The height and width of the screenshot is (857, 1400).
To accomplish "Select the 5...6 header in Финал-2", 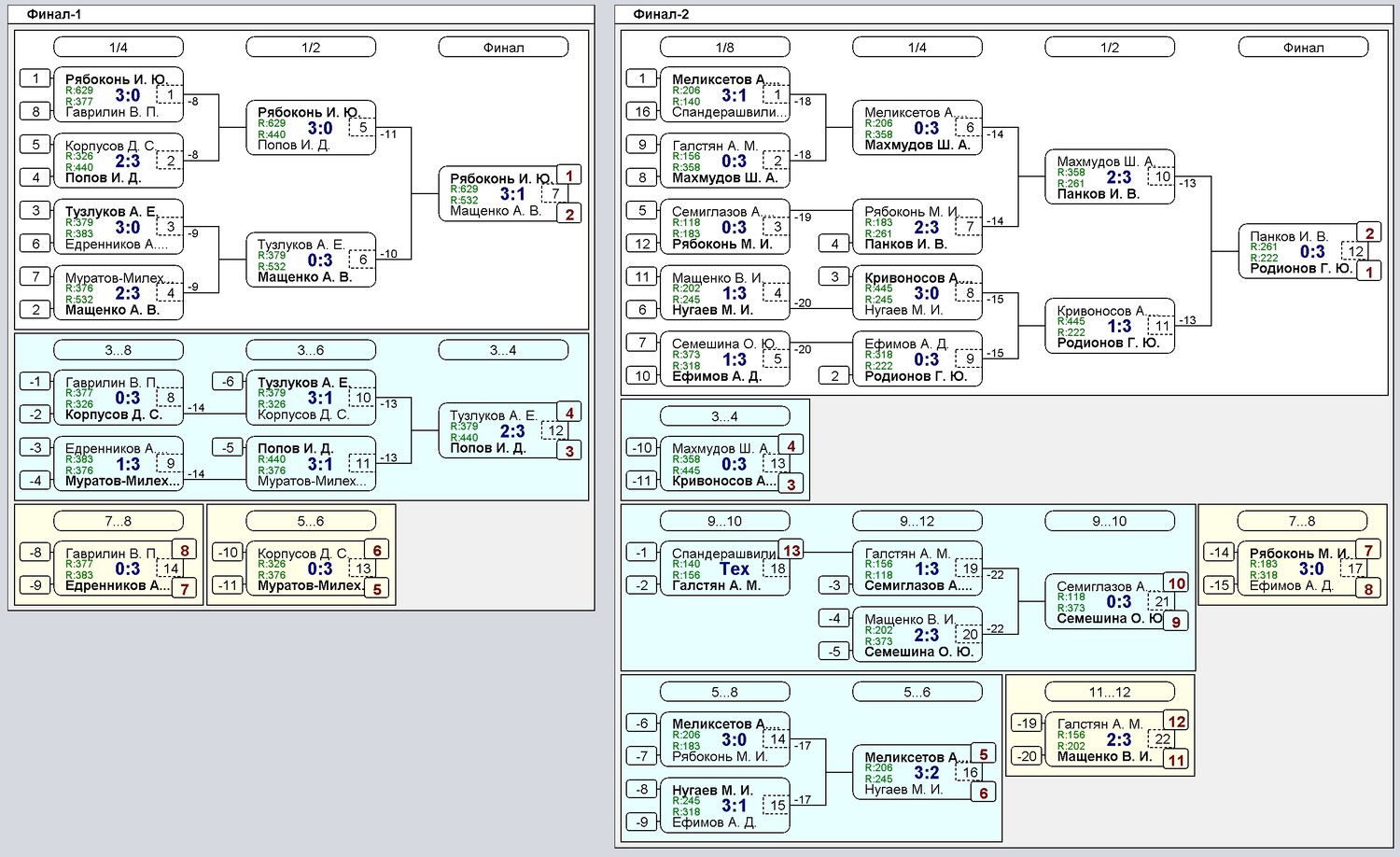I will 917,692.
